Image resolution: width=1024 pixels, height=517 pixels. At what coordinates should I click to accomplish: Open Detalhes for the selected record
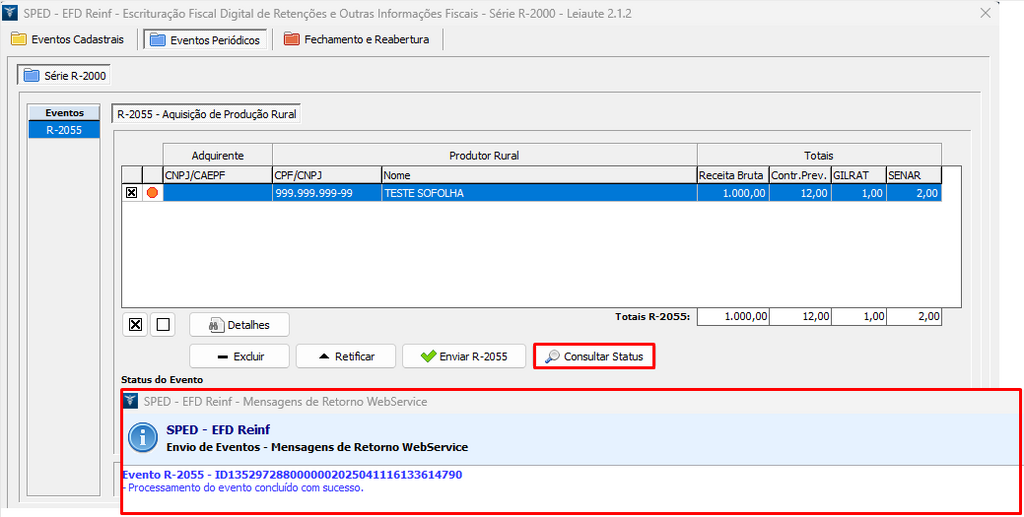[x=239, y=325]
